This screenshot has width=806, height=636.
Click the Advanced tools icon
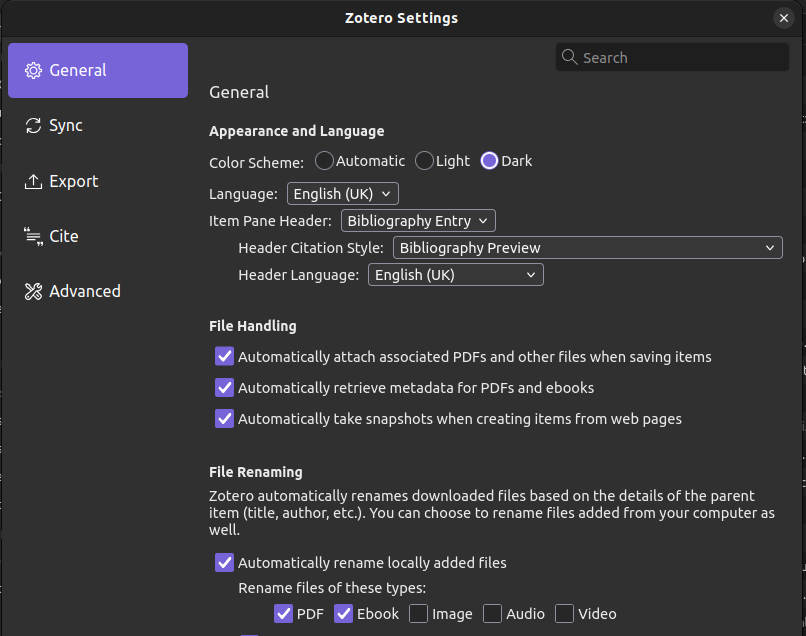[x=34, y=292]
